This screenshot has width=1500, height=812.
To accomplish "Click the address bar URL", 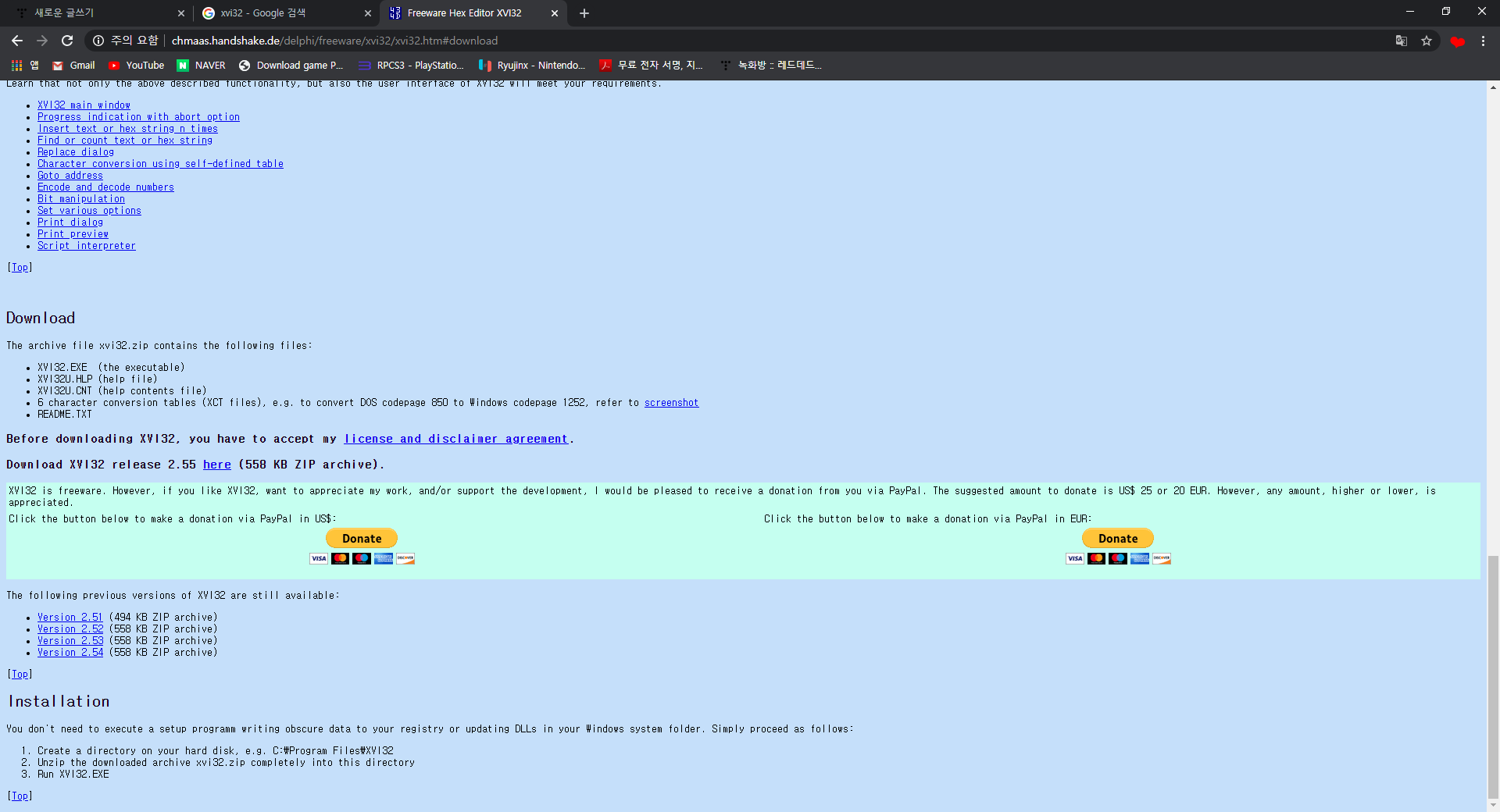I will point(334,41).
